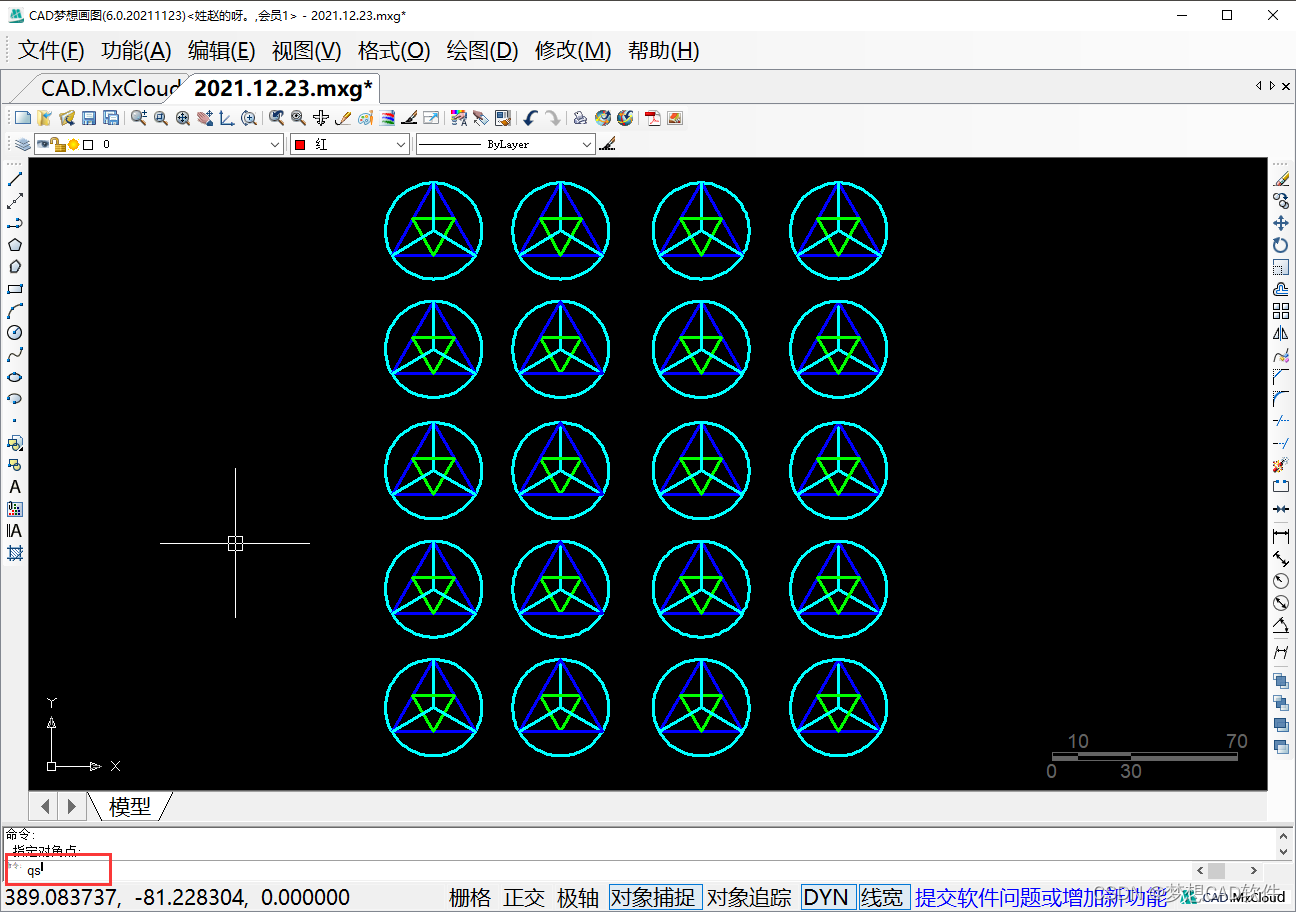Select the Polyline tool in left toolbar

tap(15, 223)
